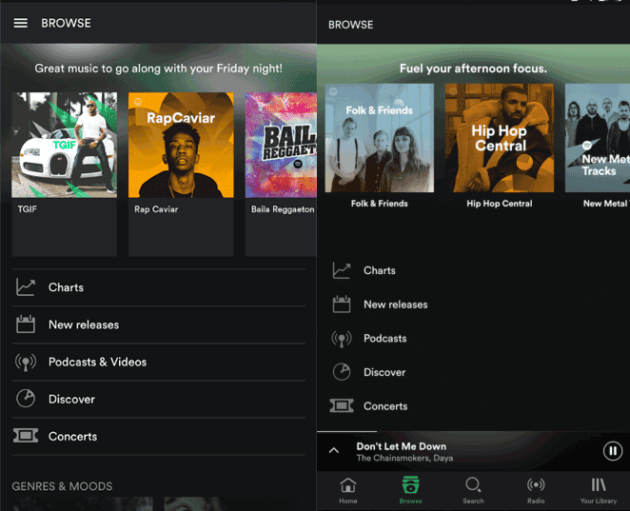Open the RapCaviar playlist cover
The height and width of the screenshot is (511, 630).
(x=181, y=145)
